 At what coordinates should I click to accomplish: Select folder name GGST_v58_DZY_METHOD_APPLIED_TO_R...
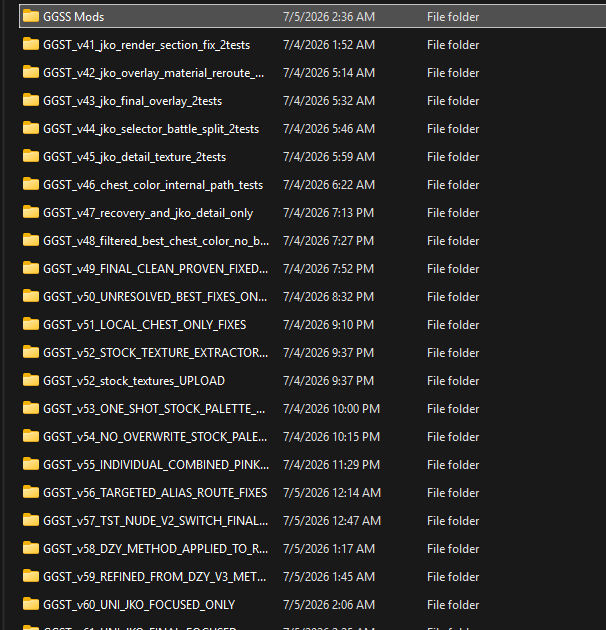pyautogui.click(x=156, y=549)
